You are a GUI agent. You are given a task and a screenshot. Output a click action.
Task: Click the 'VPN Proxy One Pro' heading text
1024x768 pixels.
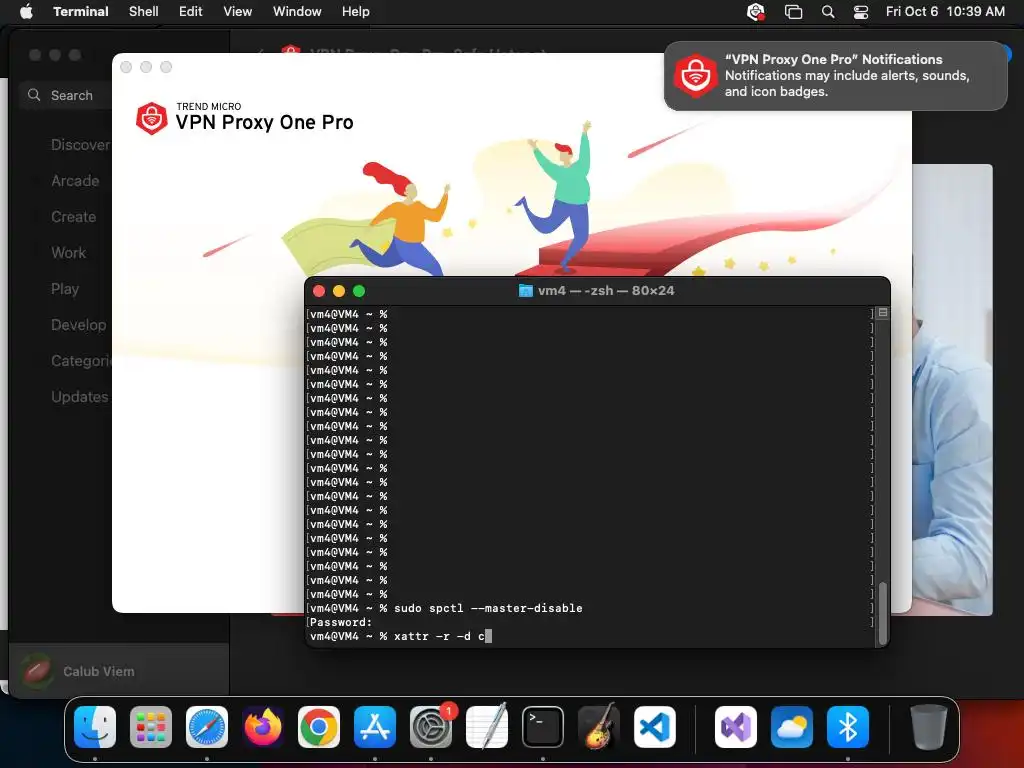point(264,122)
